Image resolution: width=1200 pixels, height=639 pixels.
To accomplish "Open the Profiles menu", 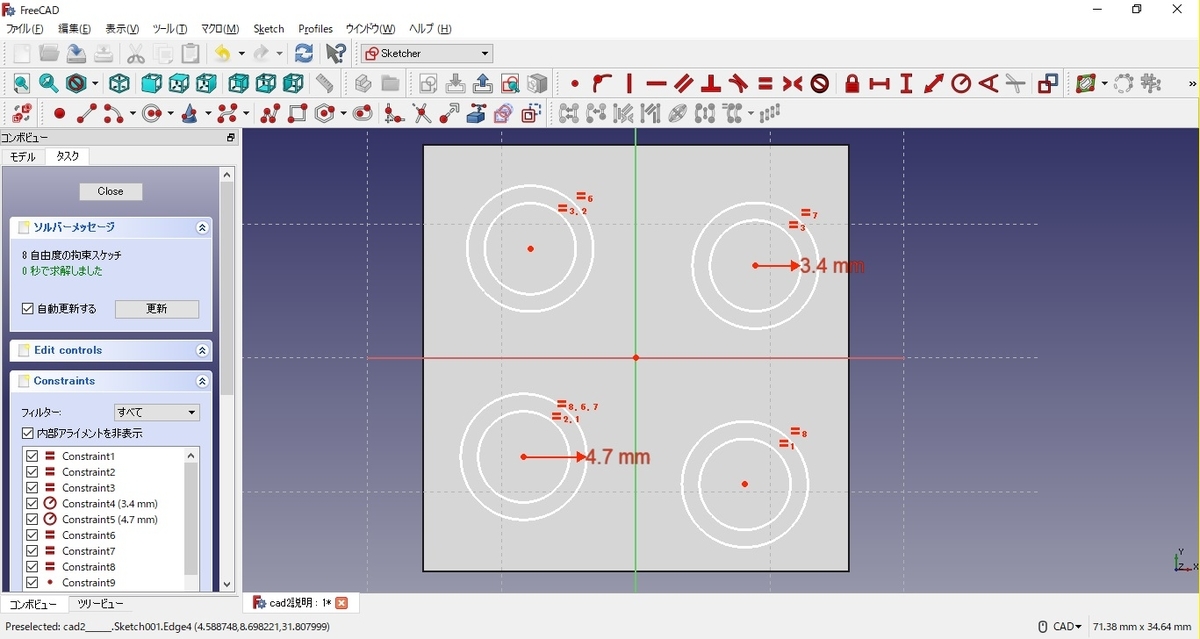I will click(x=316, y=29).
